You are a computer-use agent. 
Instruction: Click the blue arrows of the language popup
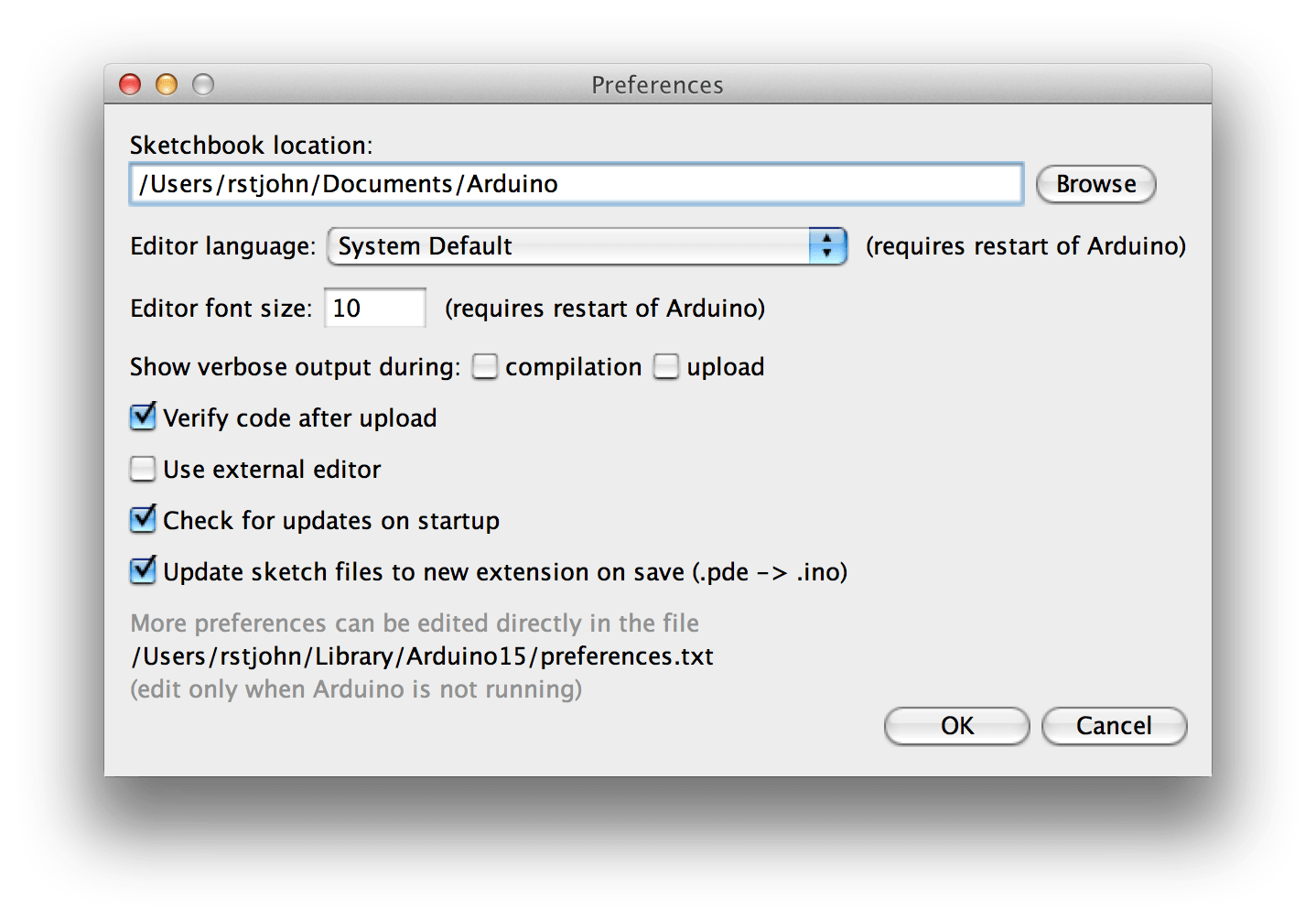827,246
